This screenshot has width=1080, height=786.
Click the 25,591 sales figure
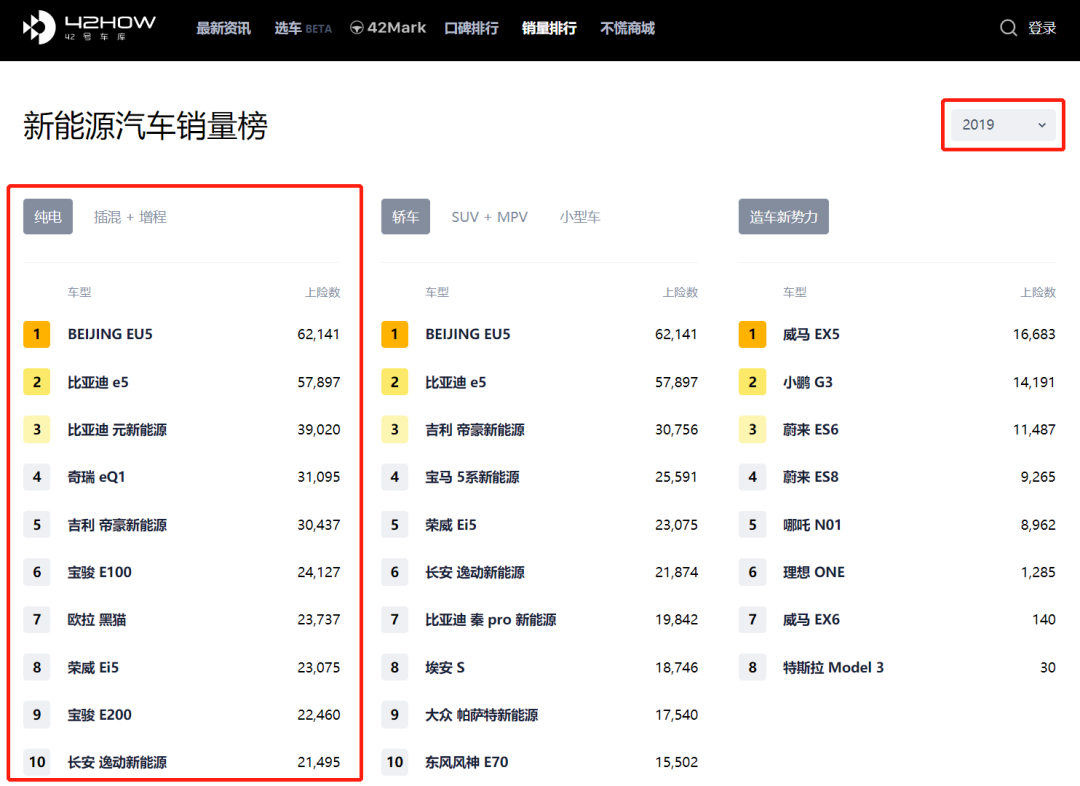pos(676,477)
